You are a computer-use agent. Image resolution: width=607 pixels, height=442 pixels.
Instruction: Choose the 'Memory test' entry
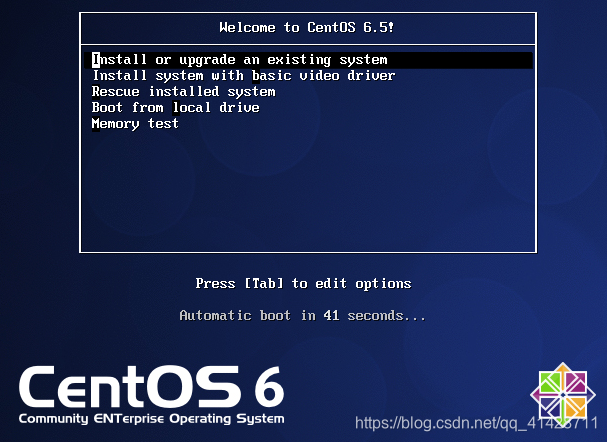click(135, 123)
